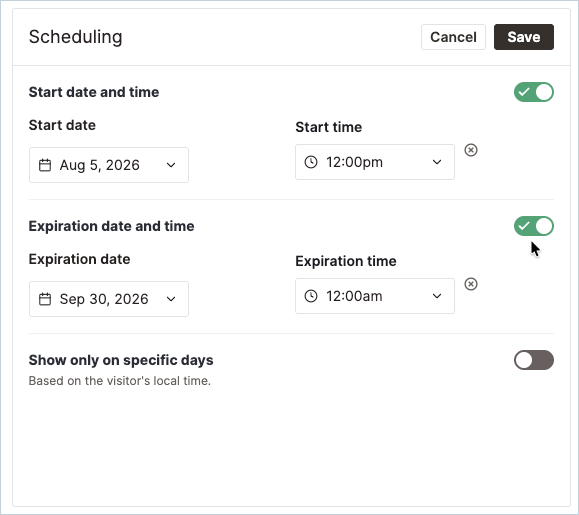Click the chevron arrow beside Sep 30, 2026
The height and width of the screenshot is (515, 579).
point(171,299)
